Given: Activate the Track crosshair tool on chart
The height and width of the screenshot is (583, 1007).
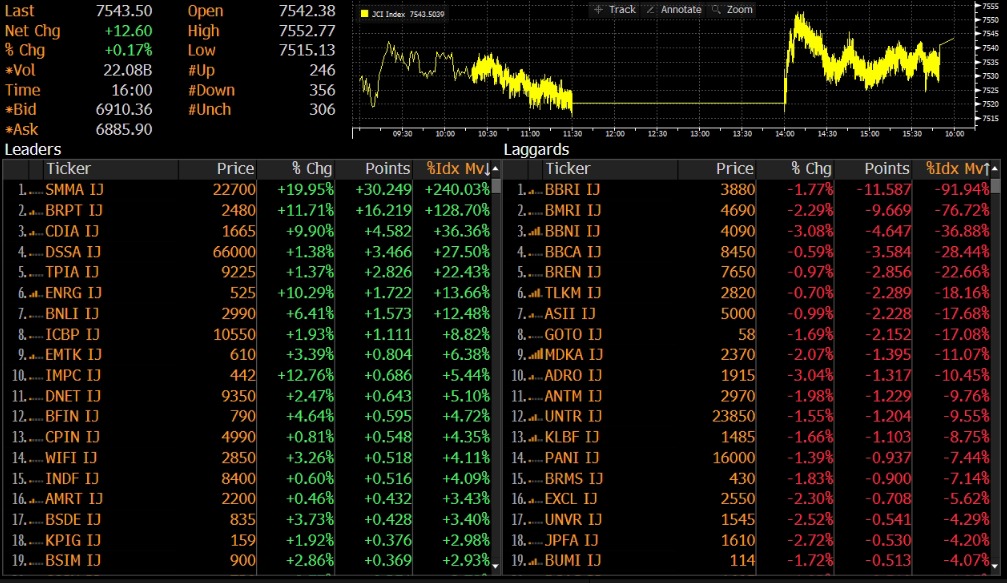Looking at the screenshot, I should point(615,10).
